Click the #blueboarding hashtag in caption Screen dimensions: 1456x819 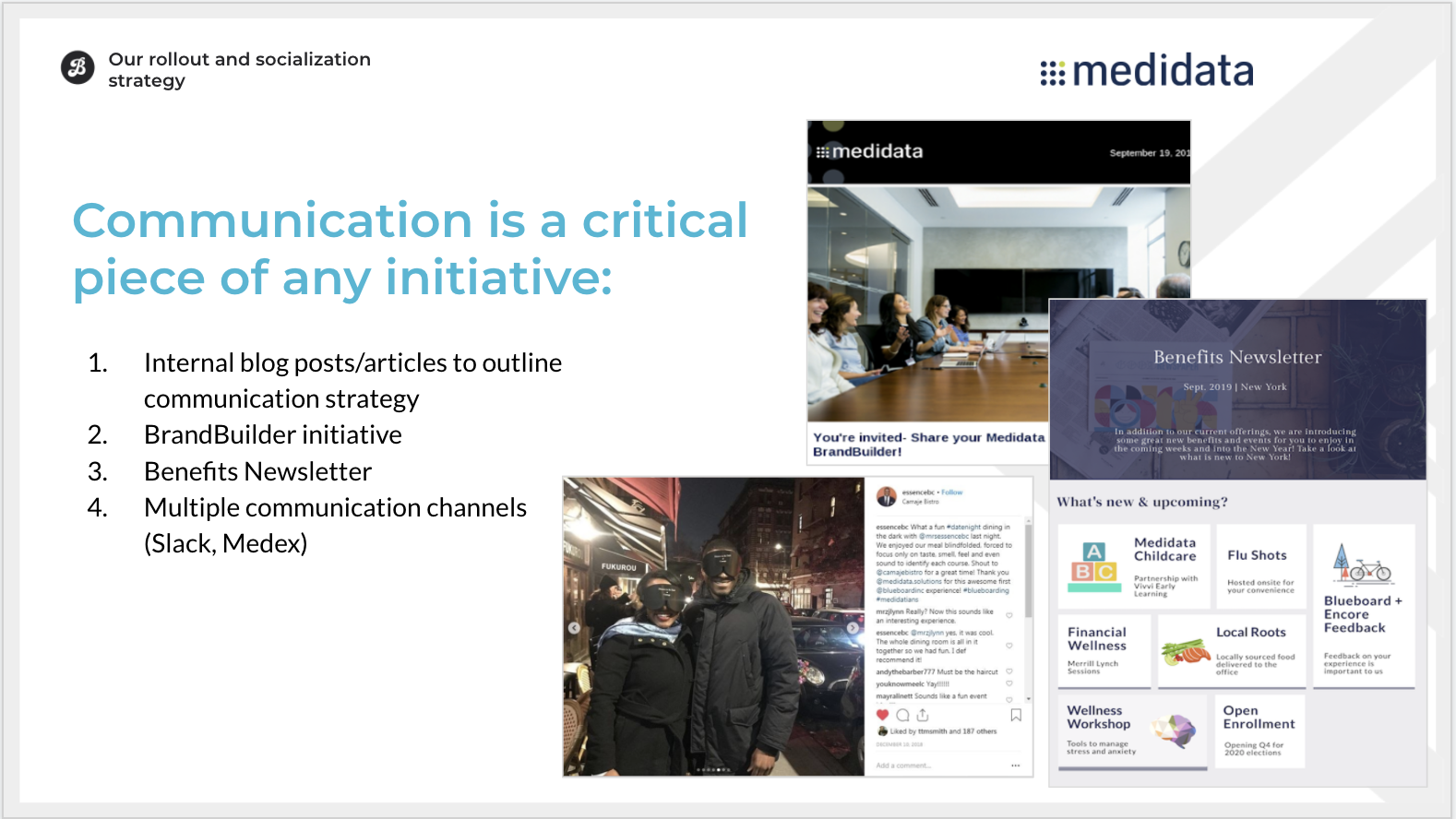pyautogui.click(x=985, y=590)
